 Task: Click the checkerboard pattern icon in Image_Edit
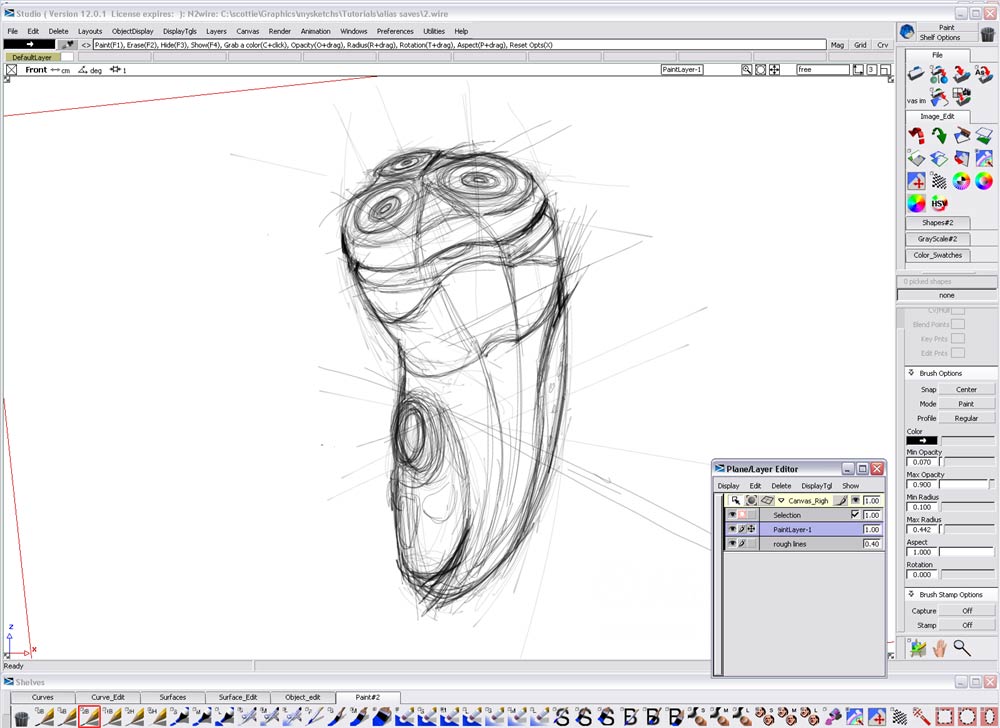[x=939, y=180]
